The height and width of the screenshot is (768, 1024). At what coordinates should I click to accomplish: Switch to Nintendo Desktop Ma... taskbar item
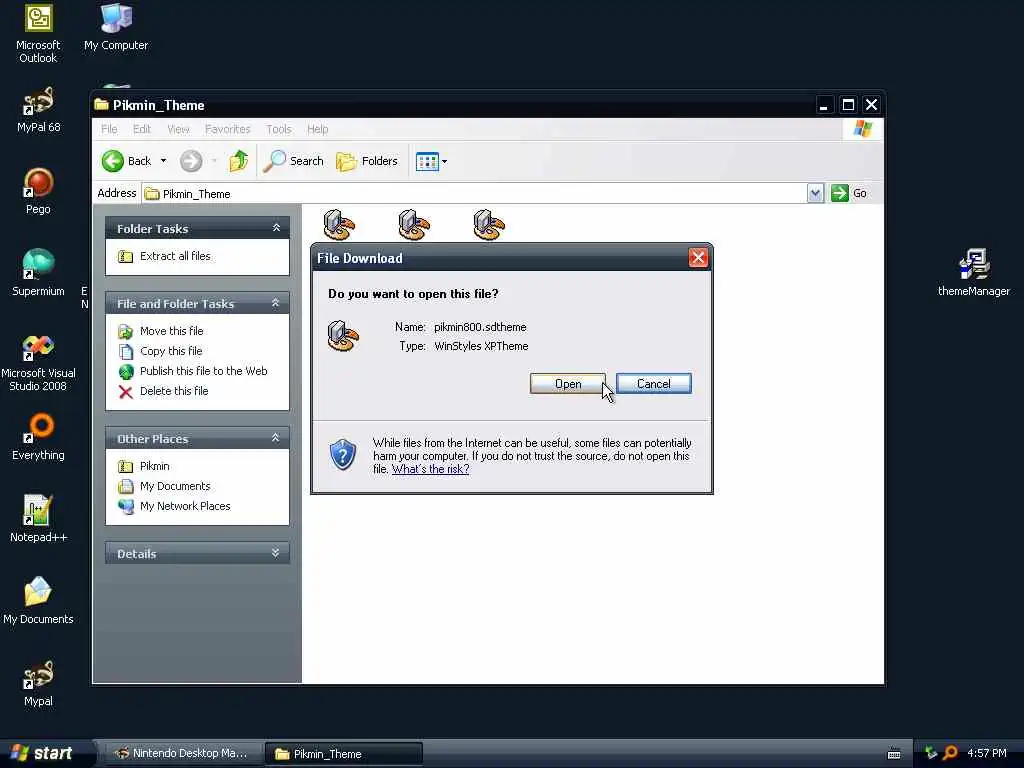pos(182,754)
